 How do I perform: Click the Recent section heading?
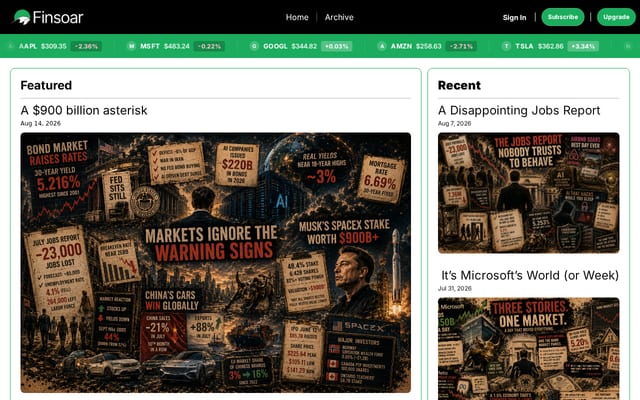tap(459, 85)
